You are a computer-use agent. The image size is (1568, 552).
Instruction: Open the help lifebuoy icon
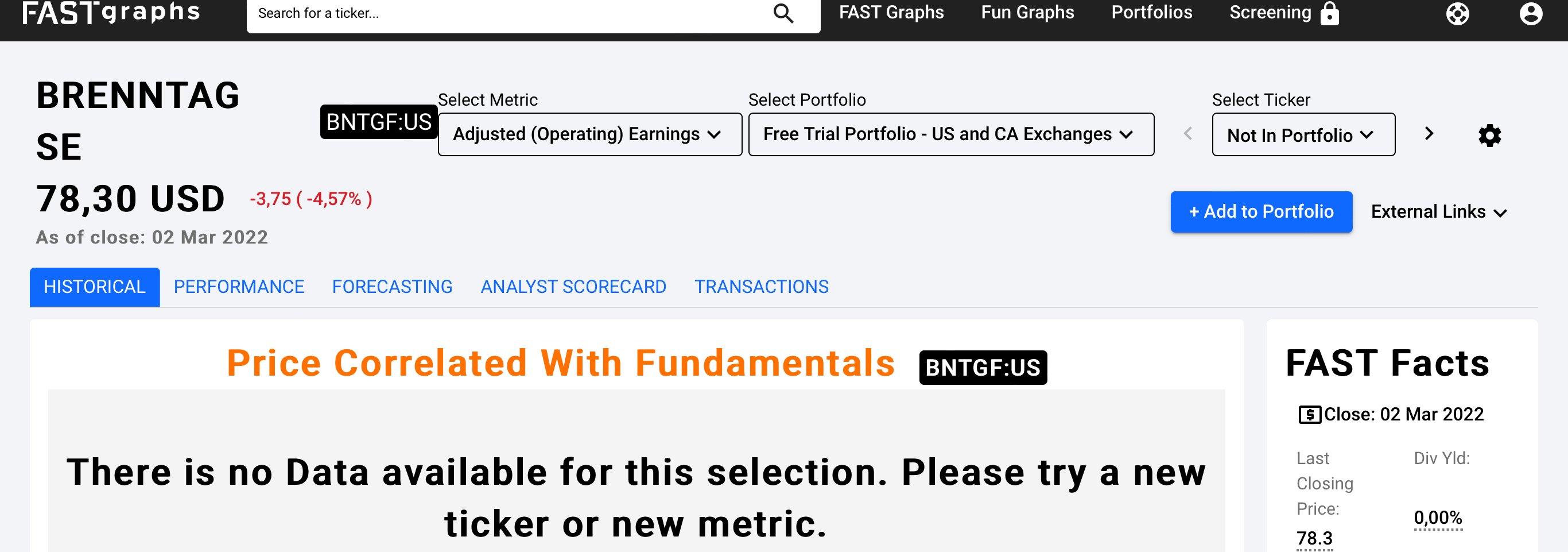pyautogui.click(x=1457, y=13)
